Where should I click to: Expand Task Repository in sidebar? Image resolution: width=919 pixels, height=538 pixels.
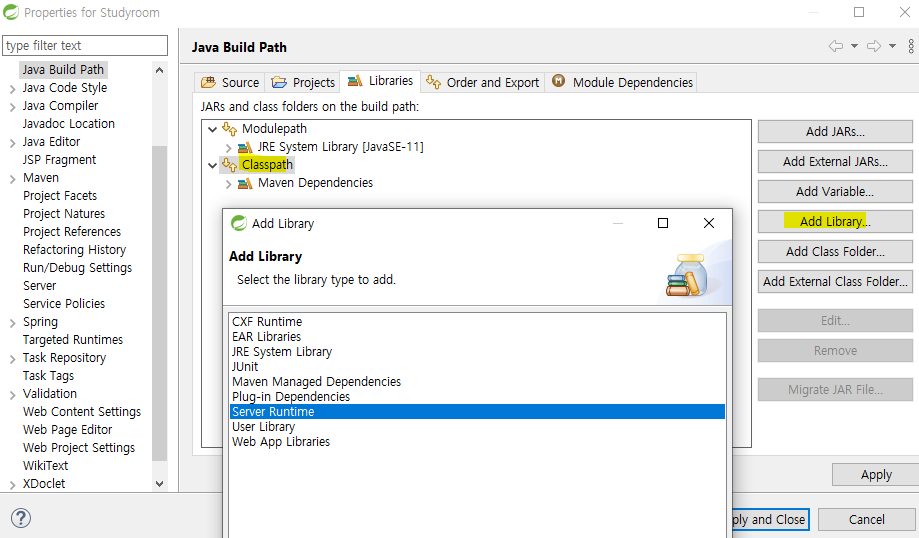(x=12, y=359)
